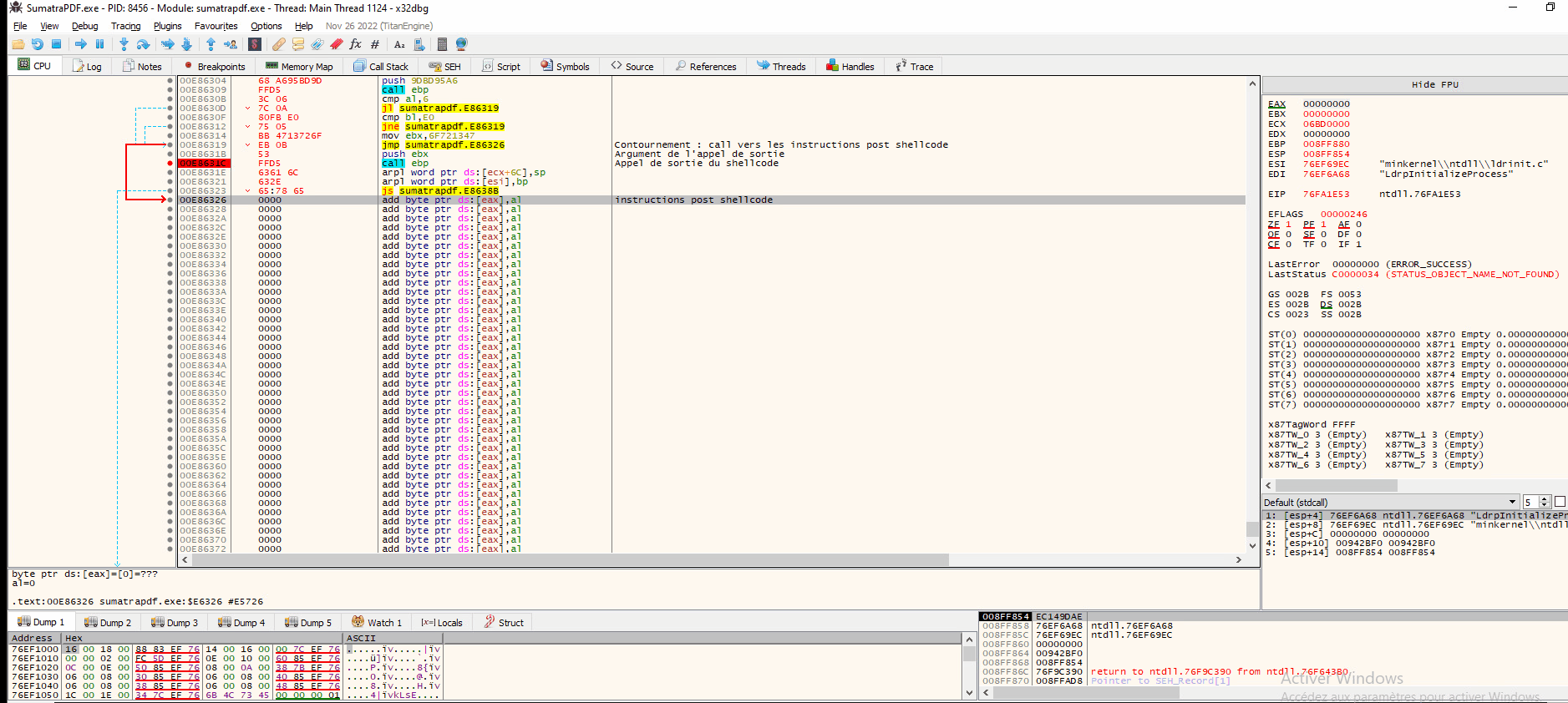Click the Step over icon

click(x=144, y=44)
